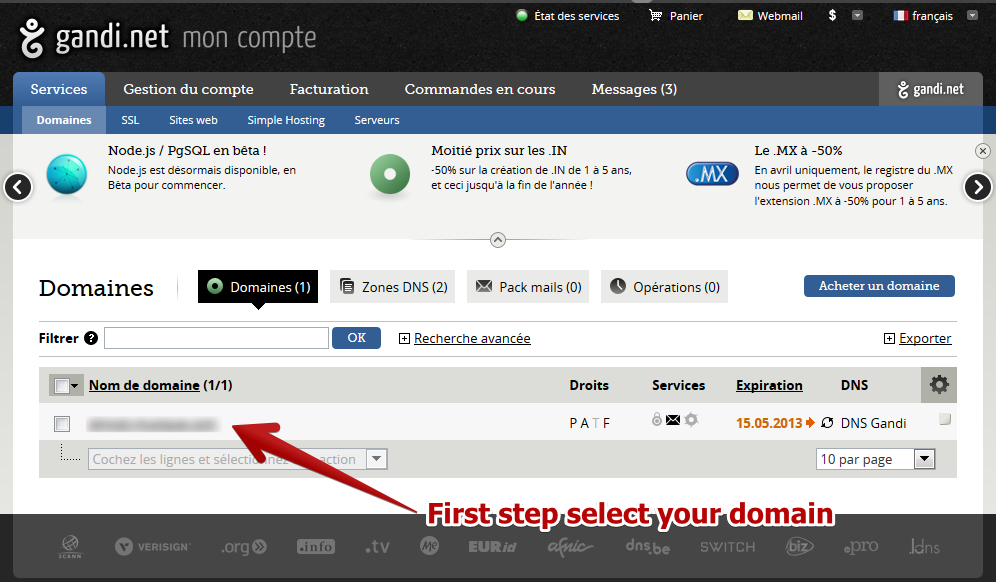
Task: Collapse the promo banner with the chevron
Action: pos(498,239)
